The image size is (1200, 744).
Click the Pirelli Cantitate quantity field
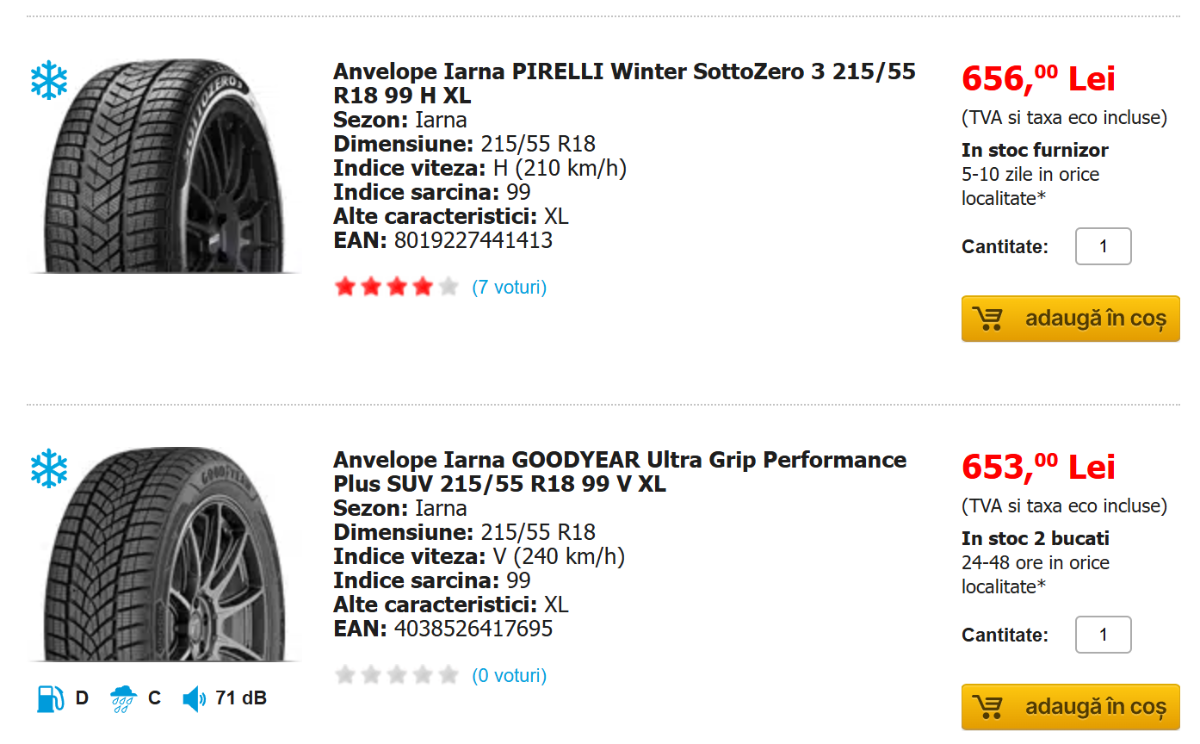1103,247
